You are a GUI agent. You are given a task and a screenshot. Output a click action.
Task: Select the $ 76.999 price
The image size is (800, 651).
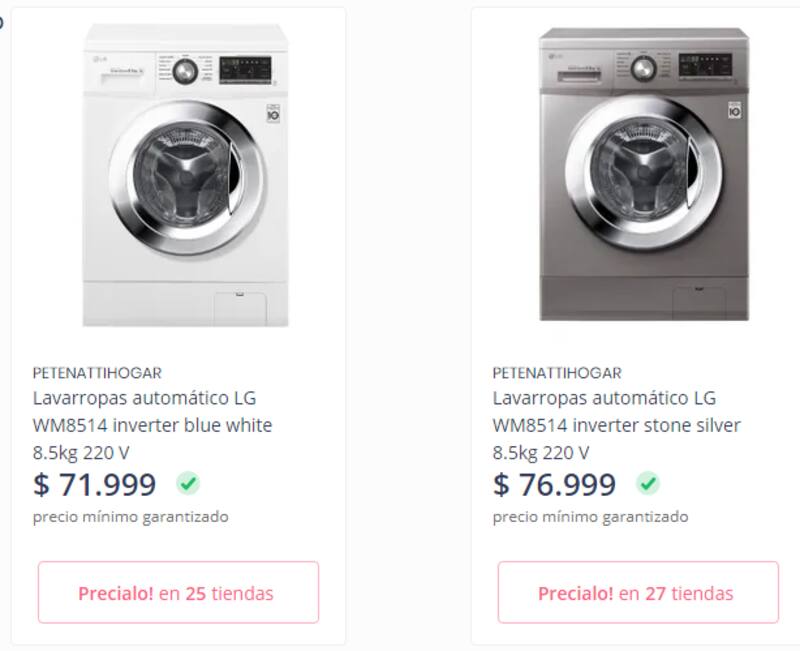pos(555,485)
